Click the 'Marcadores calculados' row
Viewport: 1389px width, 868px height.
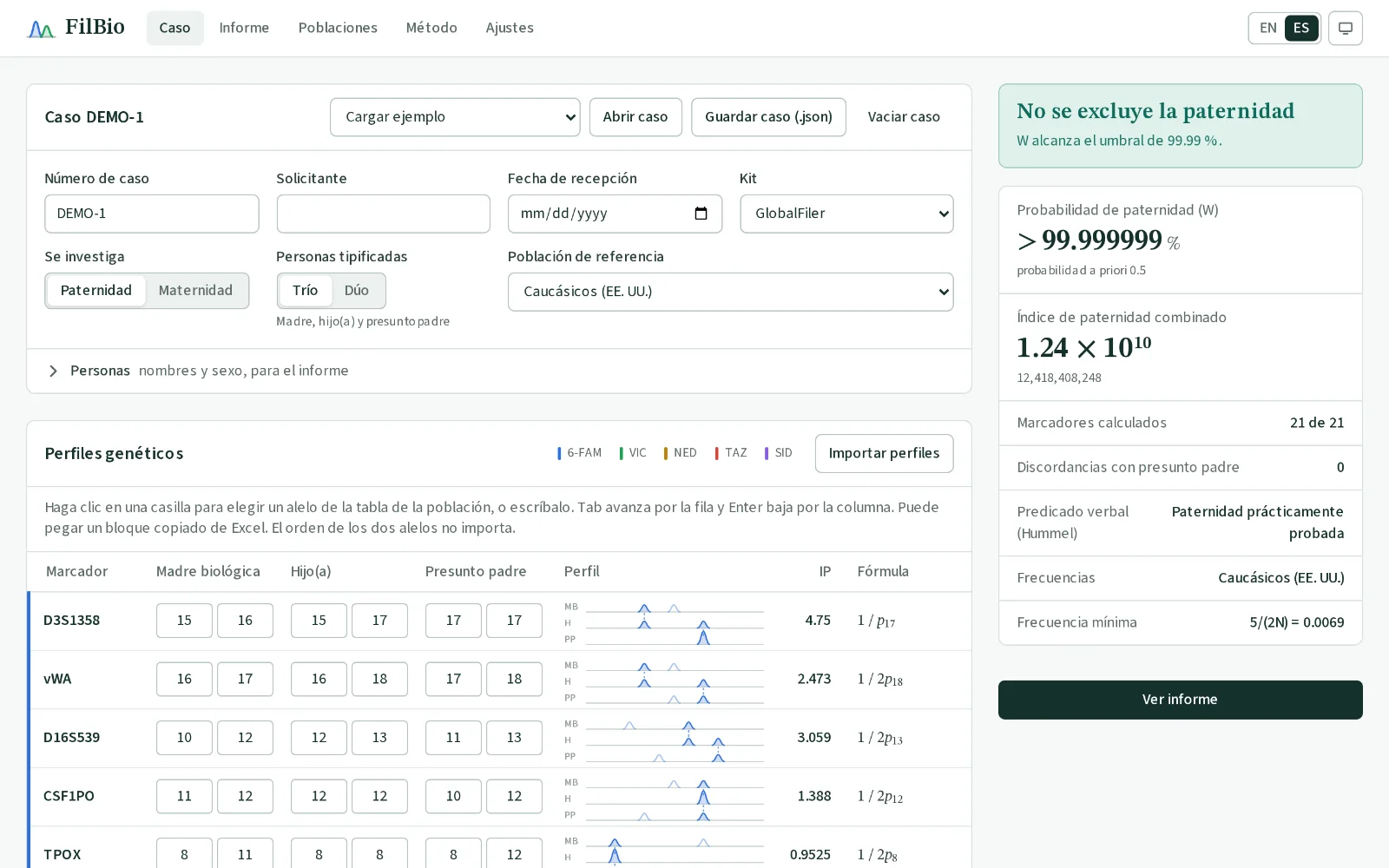coord(1180,424)
